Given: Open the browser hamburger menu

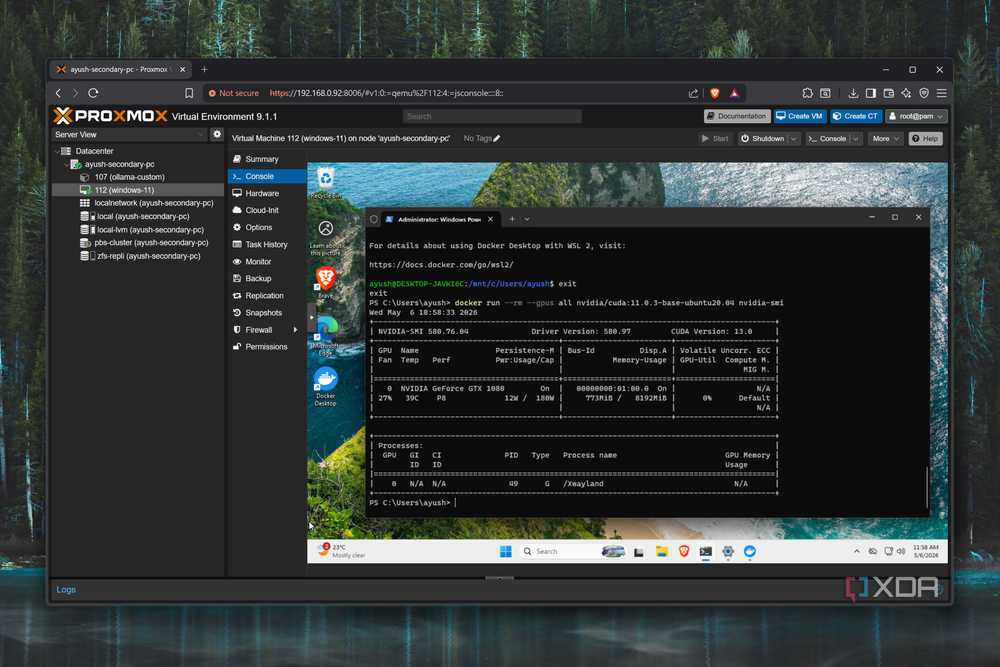Looking at the screenshot, I should click(941, 93).
